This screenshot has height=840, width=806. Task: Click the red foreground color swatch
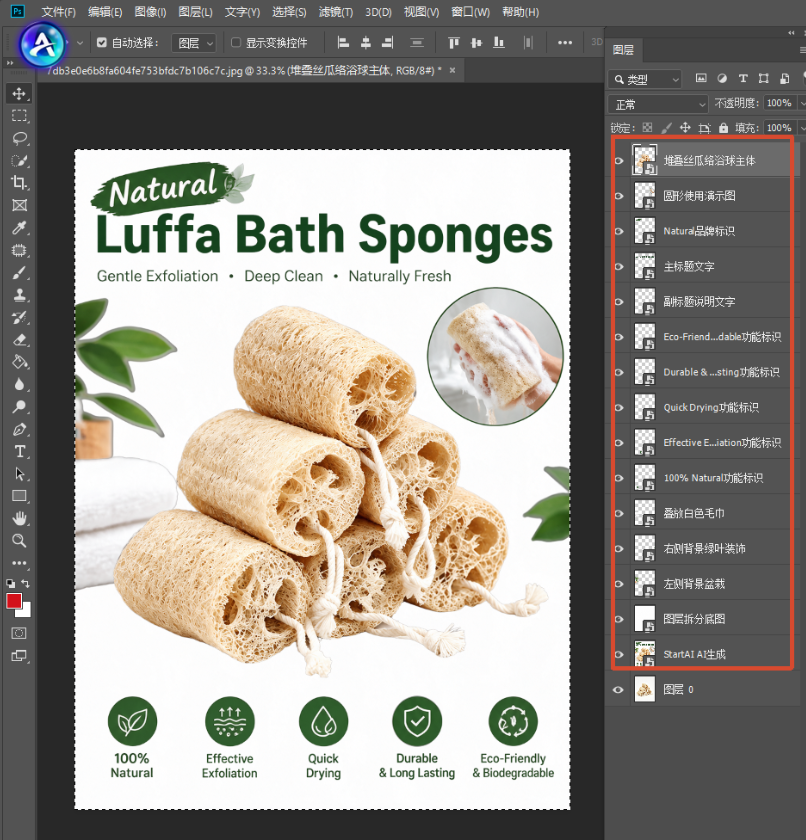pos(13,600)
